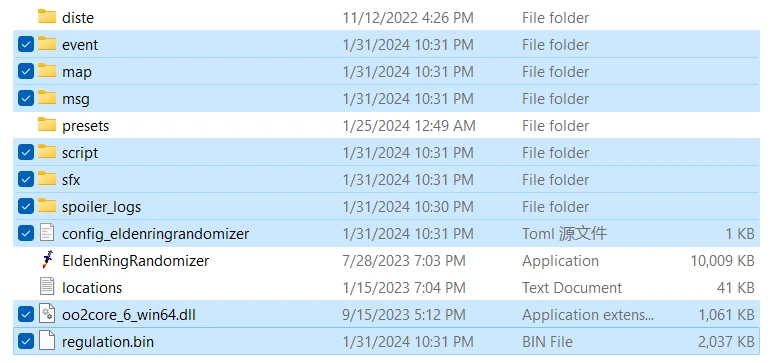Click the diste folder name

(78, 18)
